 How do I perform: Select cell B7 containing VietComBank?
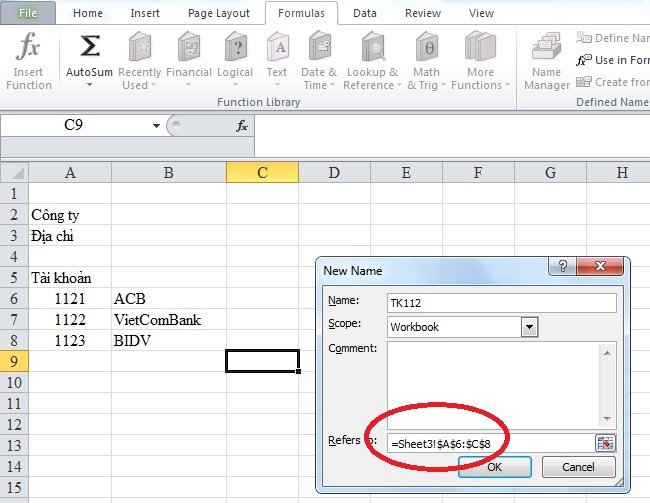pyautogui.click(x=168, y=320)
